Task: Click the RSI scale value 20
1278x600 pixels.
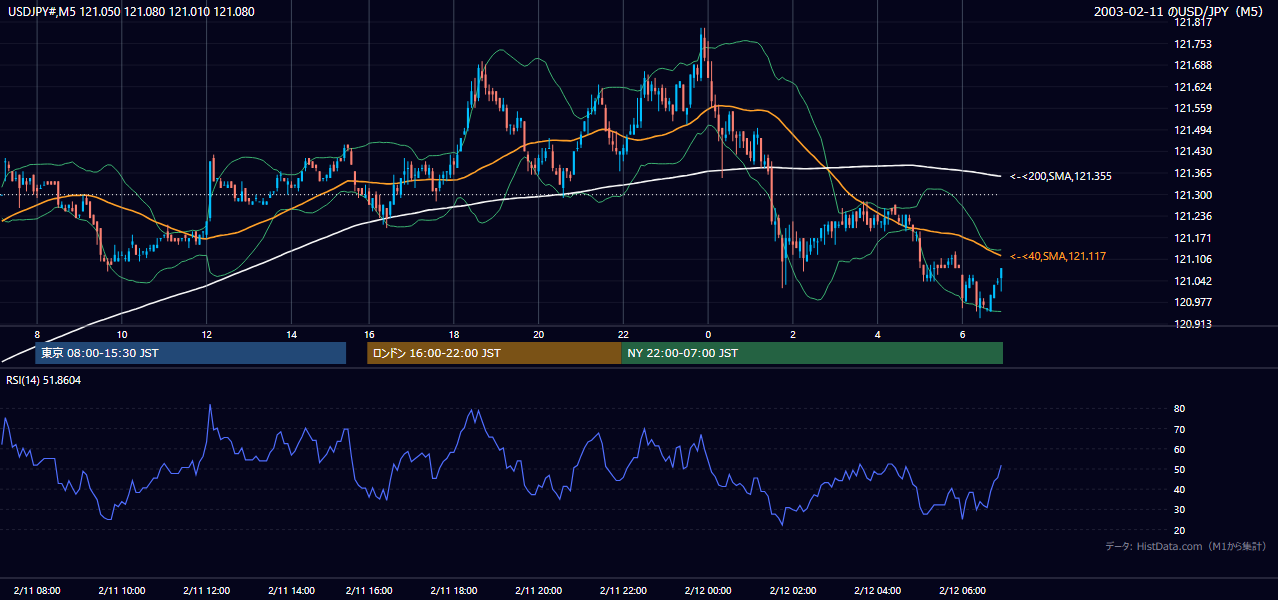Action: [1179, 530]
